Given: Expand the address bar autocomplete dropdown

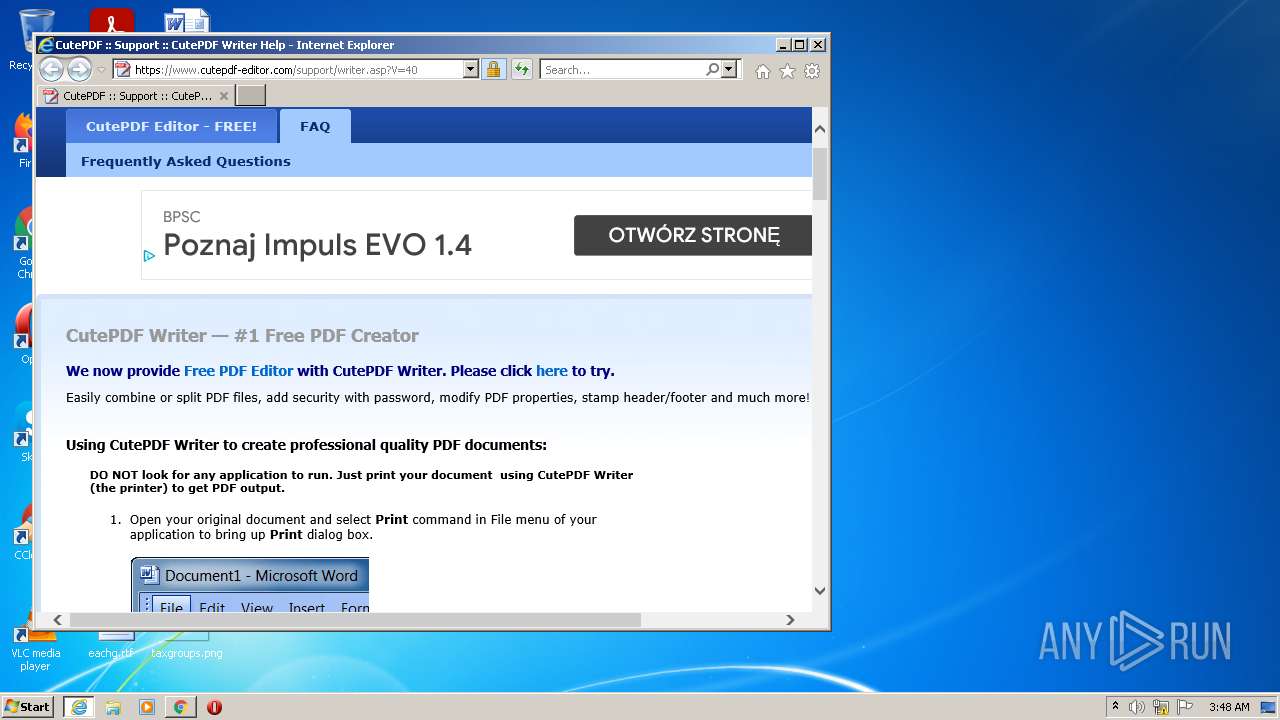Looking at the screenshot, I should tap(471, 70).
